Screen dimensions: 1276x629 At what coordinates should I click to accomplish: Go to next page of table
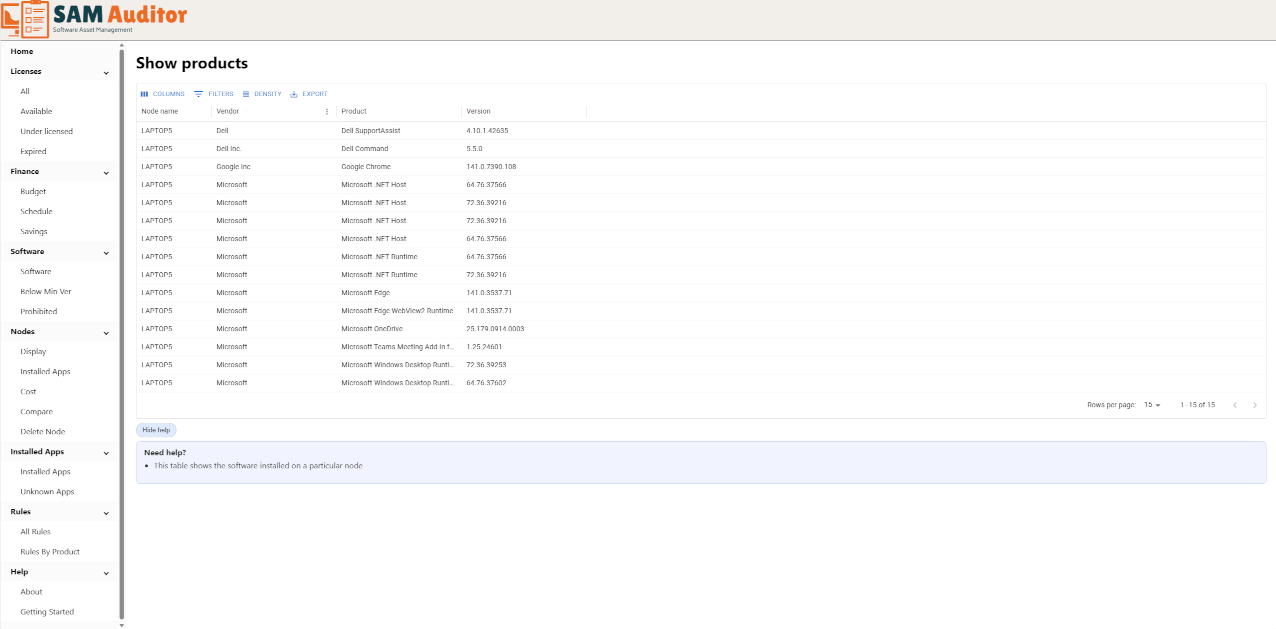(x=1255, y=405)
